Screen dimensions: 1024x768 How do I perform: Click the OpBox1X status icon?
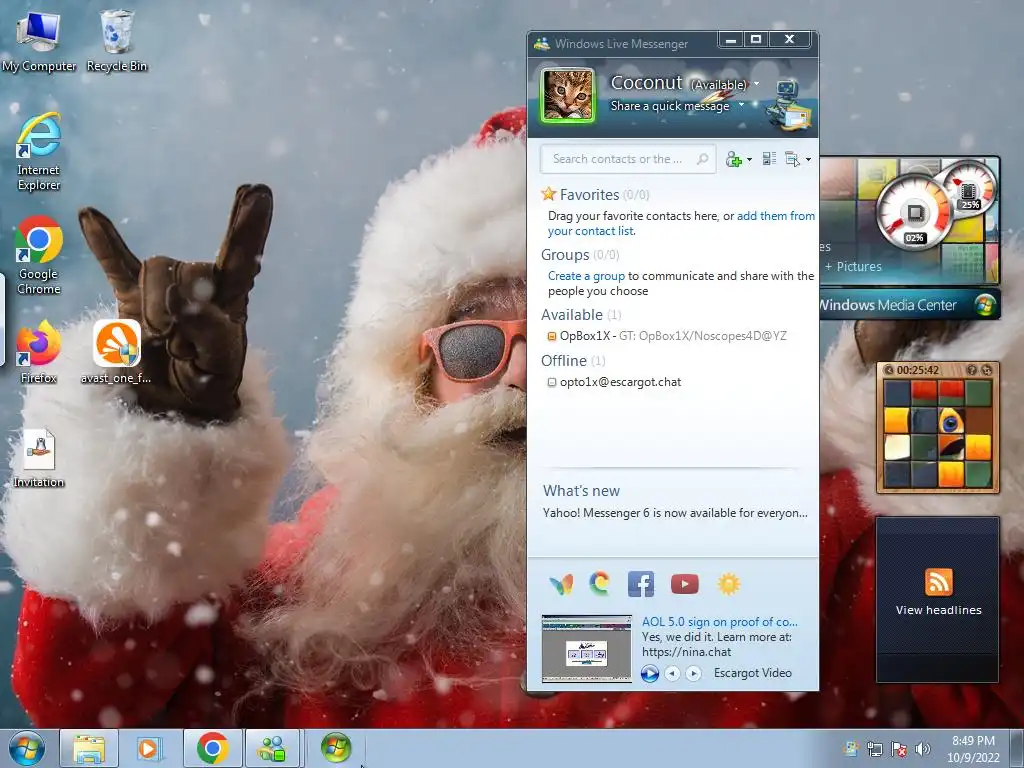point(552,336)
